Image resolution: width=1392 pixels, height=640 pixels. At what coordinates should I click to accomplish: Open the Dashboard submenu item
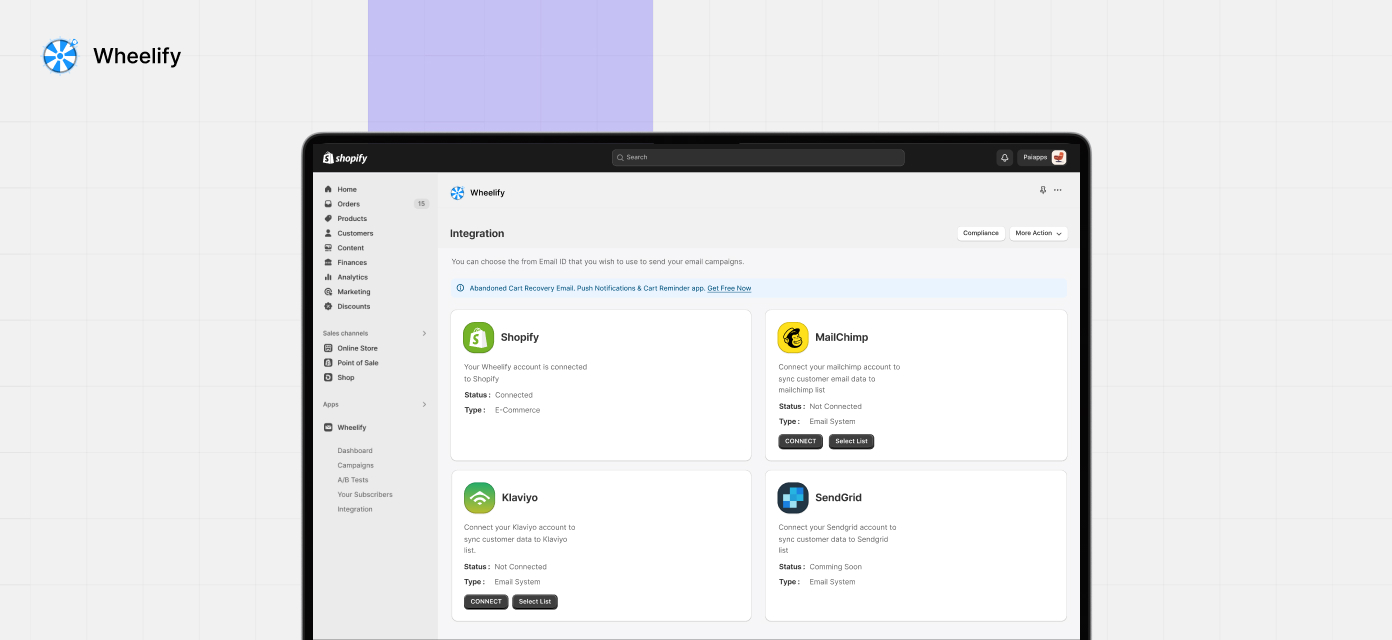[355, 451]
